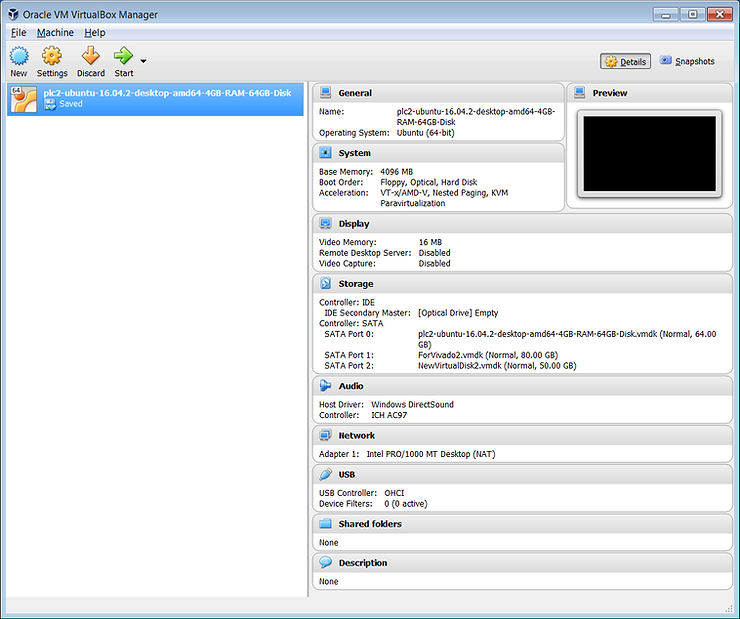Screen dimensions: 740x619
Task: Select the plc2-ubuntu VM in the list
Action: coord(155,99)
